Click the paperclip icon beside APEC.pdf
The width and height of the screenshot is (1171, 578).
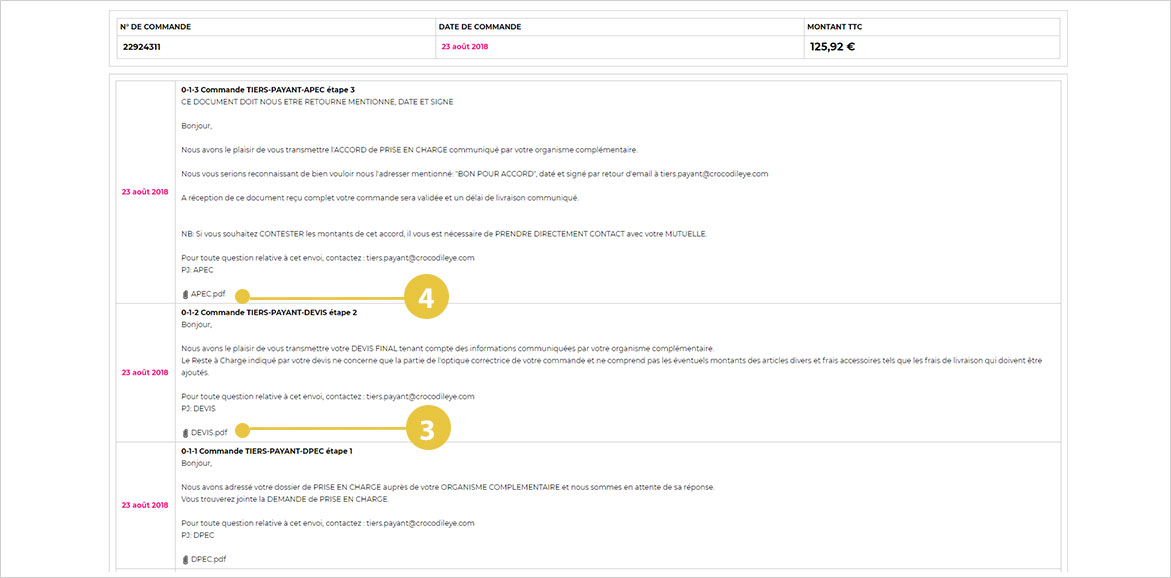185,295
